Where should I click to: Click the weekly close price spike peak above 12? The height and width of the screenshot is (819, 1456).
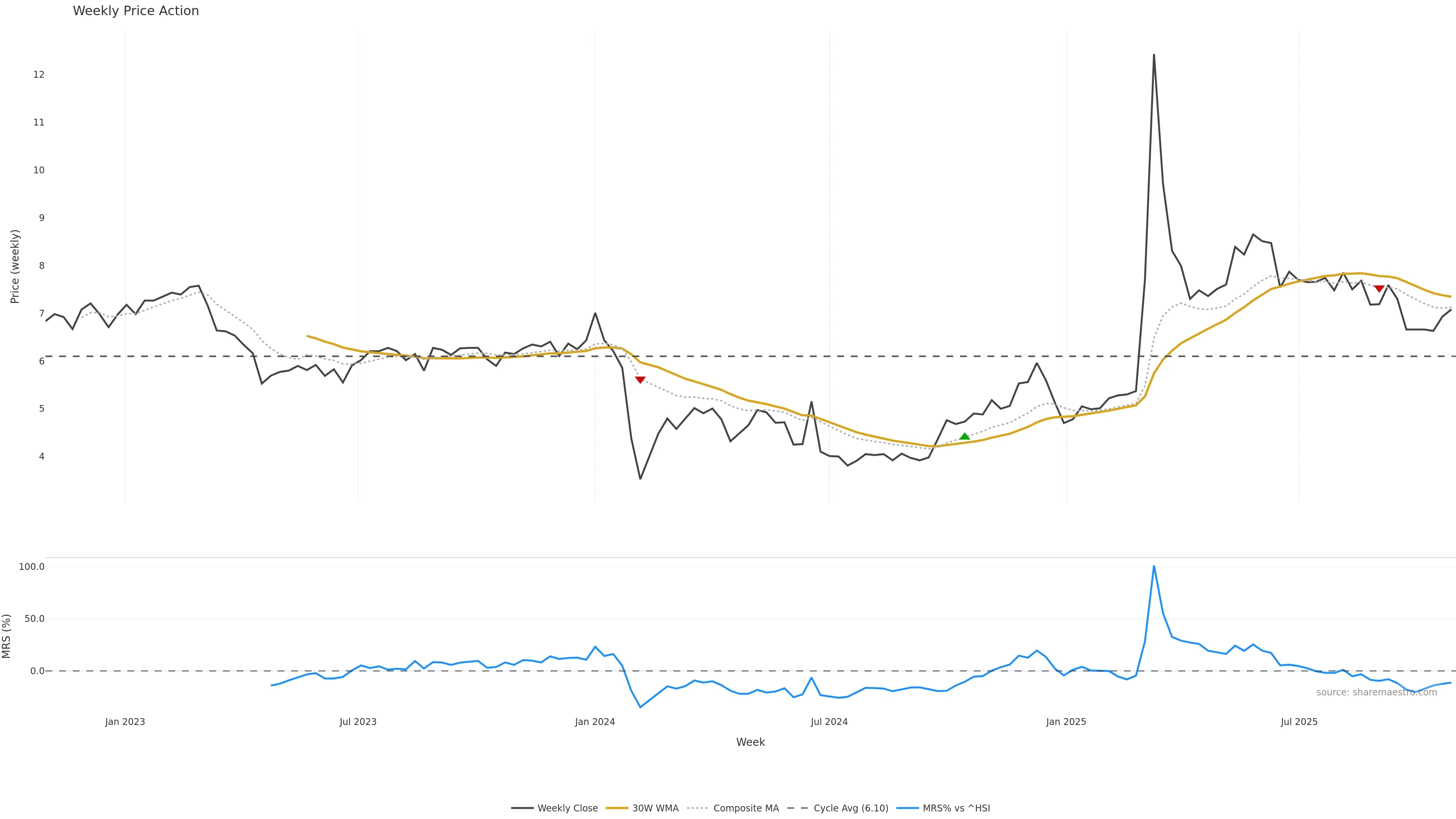click(x=1153, y=55)
